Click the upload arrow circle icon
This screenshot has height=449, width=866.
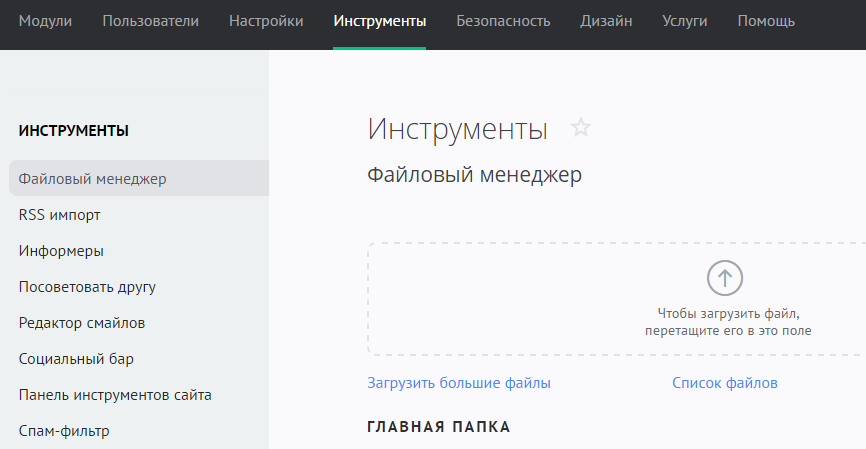(x=725, y=277)
